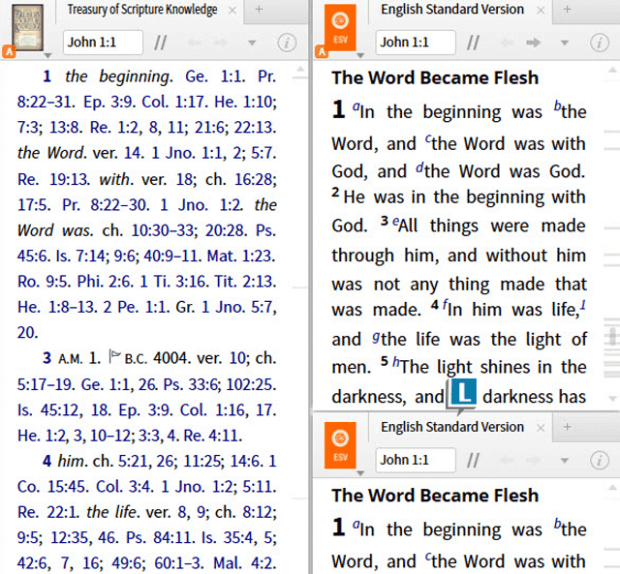Open info icon in bottom ESV panel
620x574 pixels.
click(599, 460)
